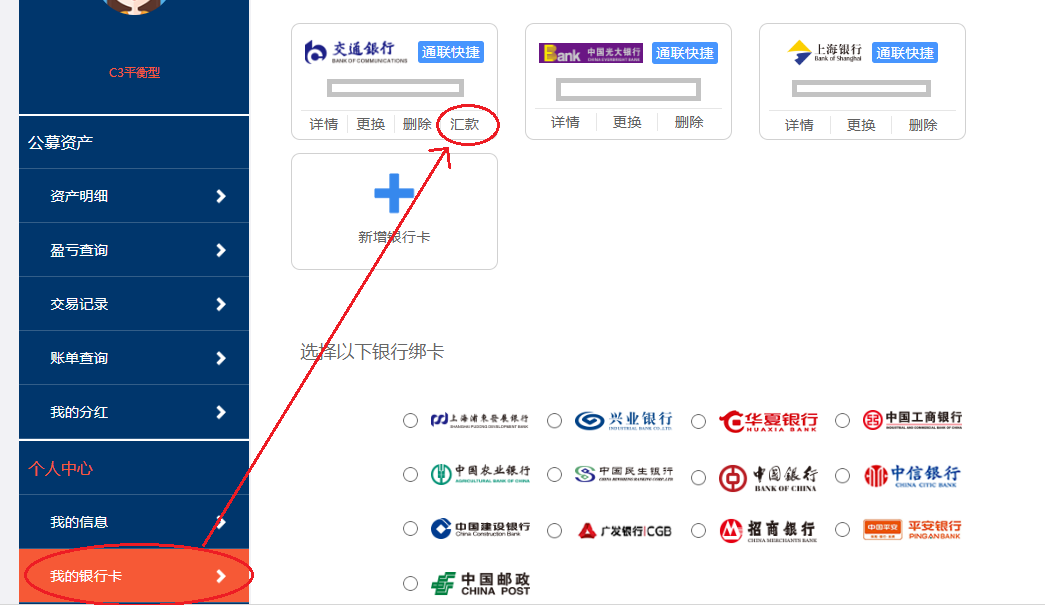Click 更换 on the Everbright Bank card
1045x605 pixels.
coord(627,122)
